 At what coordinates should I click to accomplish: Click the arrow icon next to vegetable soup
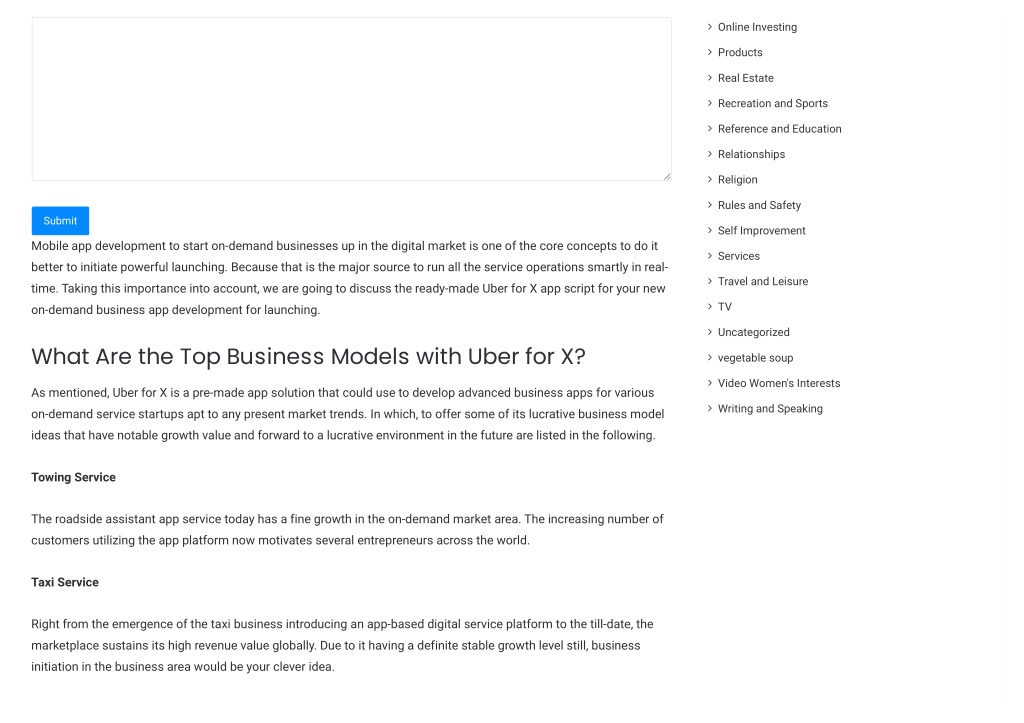[x=710, y=357]
